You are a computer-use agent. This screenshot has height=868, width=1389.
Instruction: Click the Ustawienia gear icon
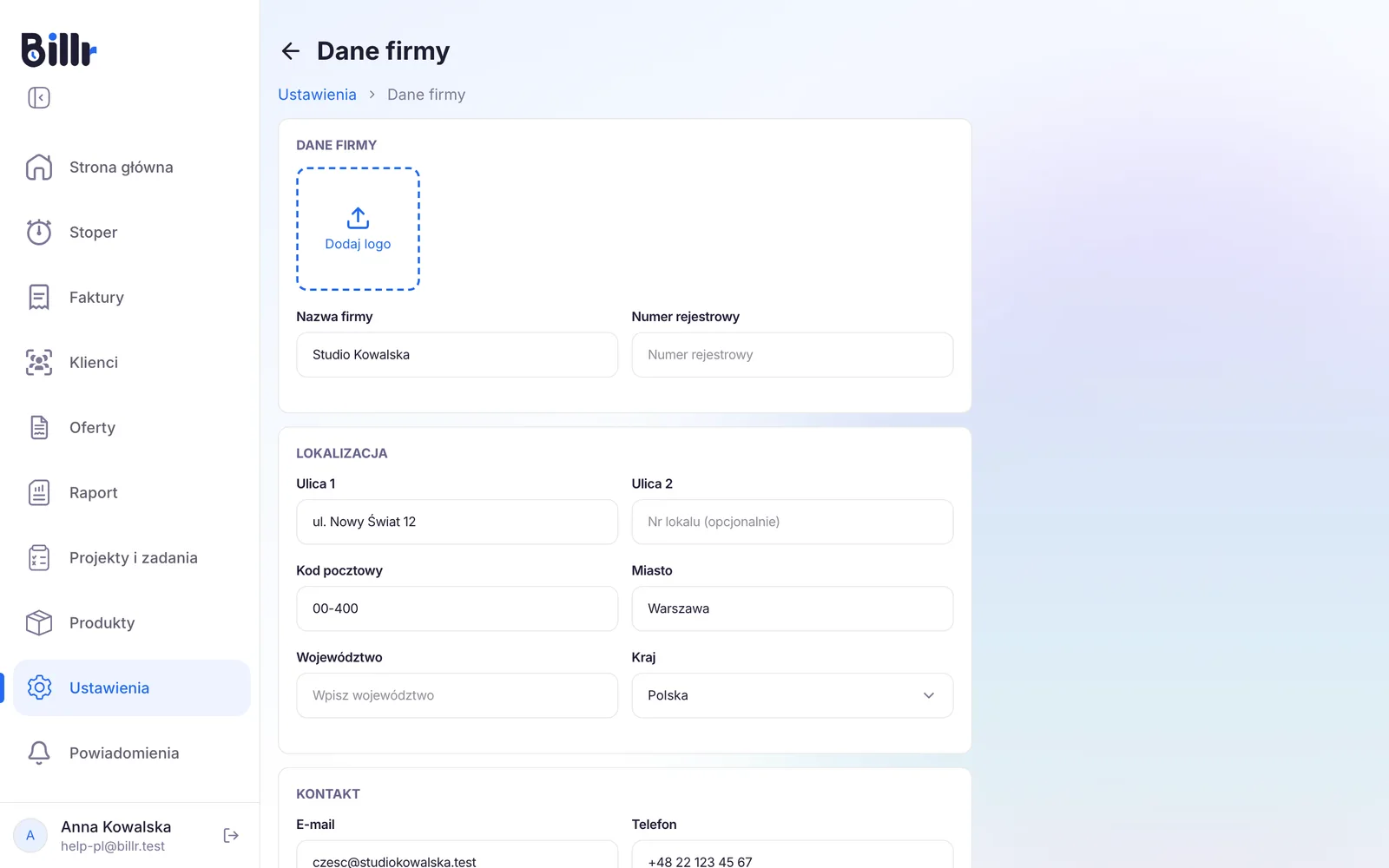click(39, 687)
